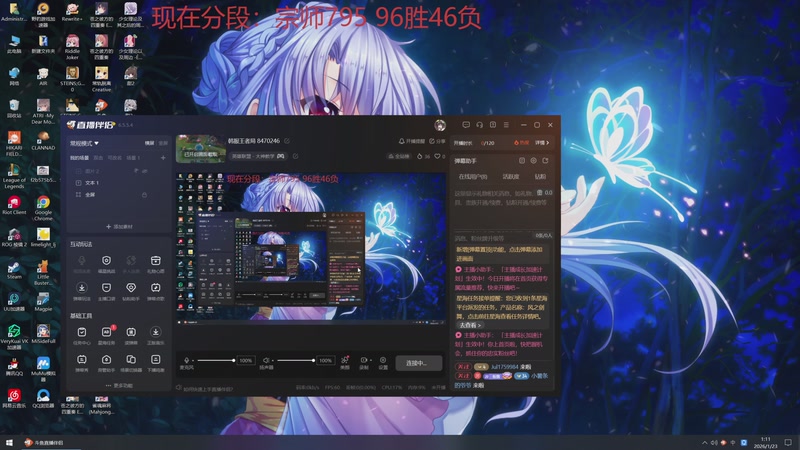Toggle visibility of the 图片2 source
Screen dimensions: 800x450
pos(144,171)
